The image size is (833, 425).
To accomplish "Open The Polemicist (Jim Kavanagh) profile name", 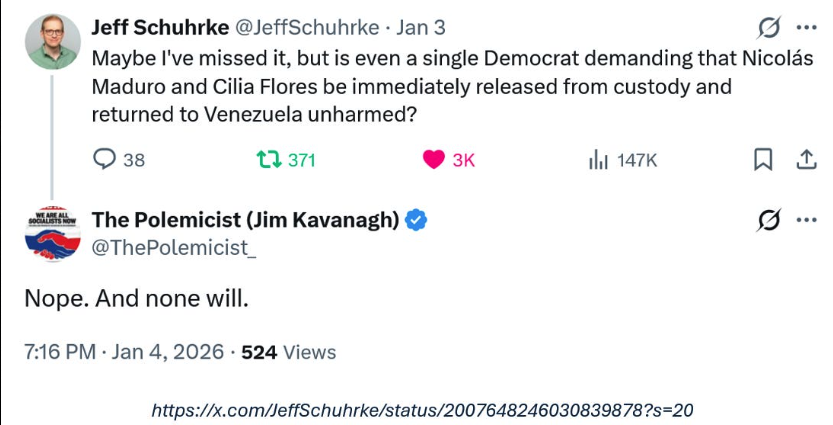I will point(246,221).
